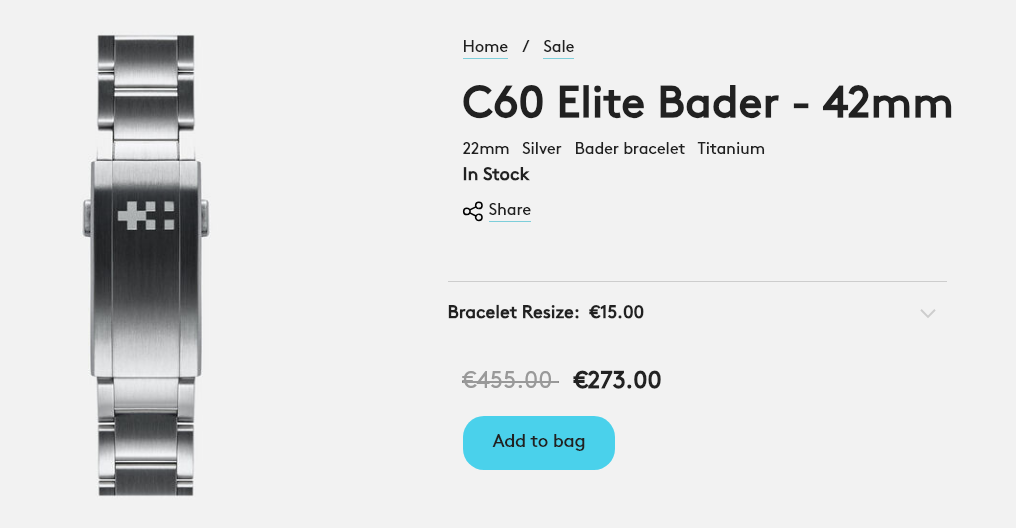Click the C60 Elite Bader title

(x=707, y=103)
